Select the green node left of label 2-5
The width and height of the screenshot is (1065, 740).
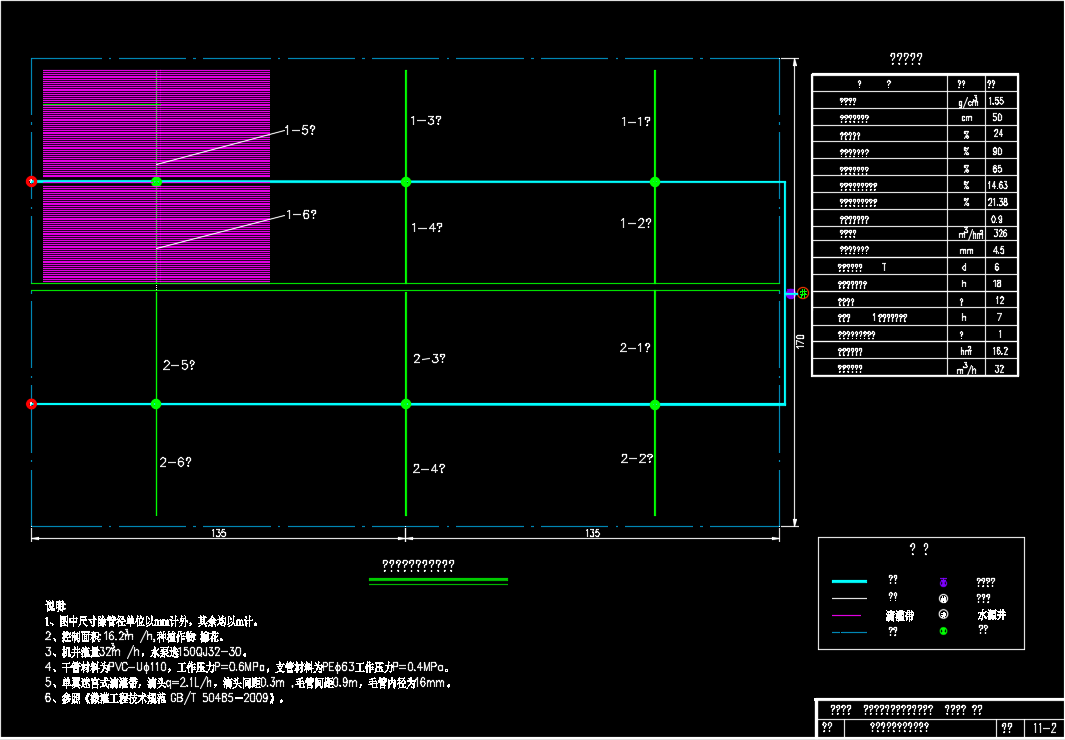tap(156, 404)
